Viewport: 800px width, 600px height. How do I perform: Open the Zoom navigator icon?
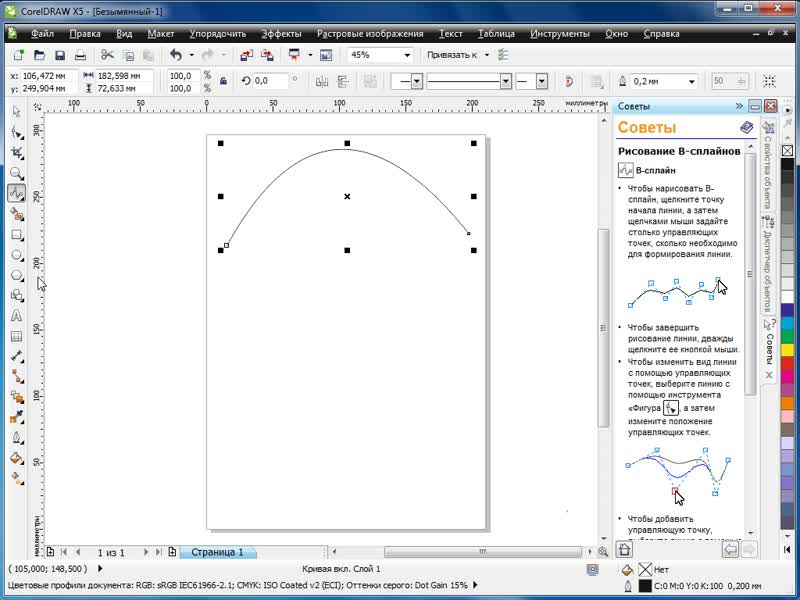click(x=603, y=552)
